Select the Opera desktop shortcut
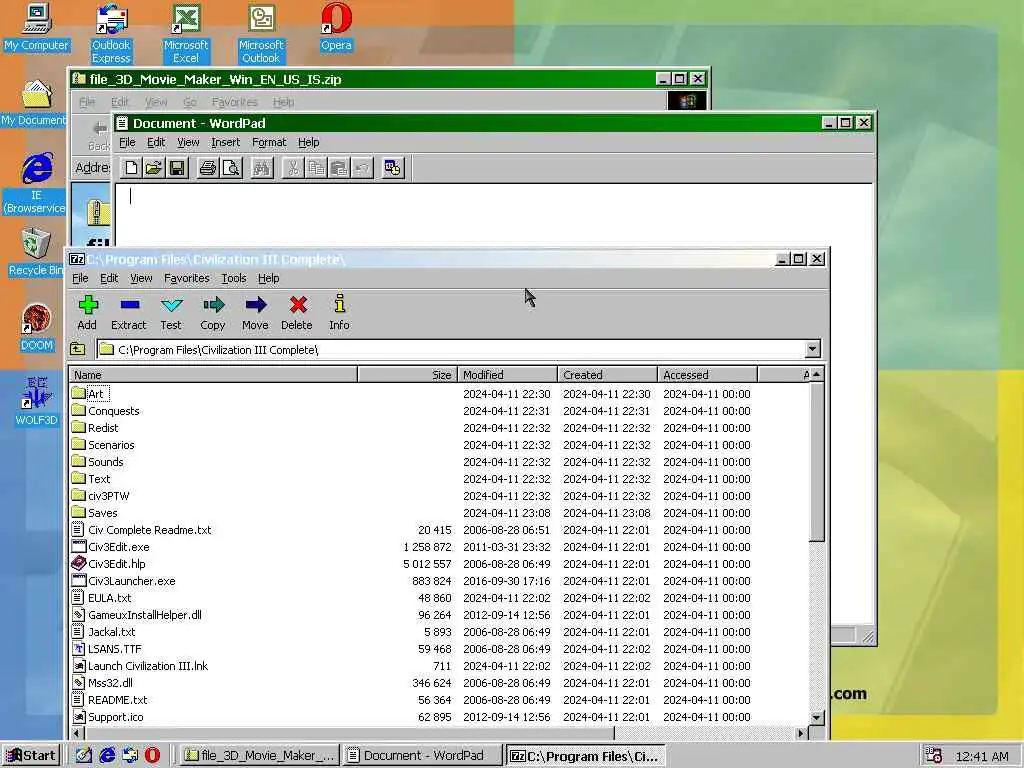Image resolution: width=1024 pixels, height=768 pixels. 336,27
